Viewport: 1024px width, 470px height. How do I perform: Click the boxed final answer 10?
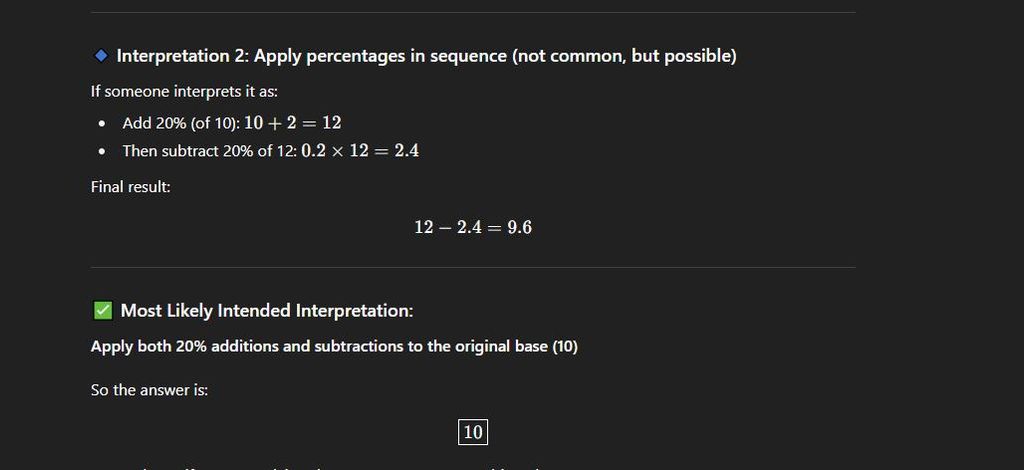click(x=473, y=432)
